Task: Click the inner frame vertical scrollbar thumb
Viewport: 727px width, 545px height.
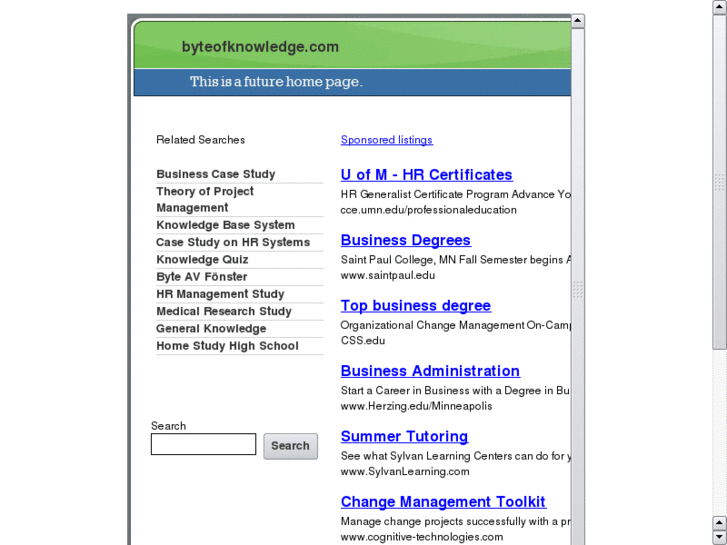Action: (577, 289)
